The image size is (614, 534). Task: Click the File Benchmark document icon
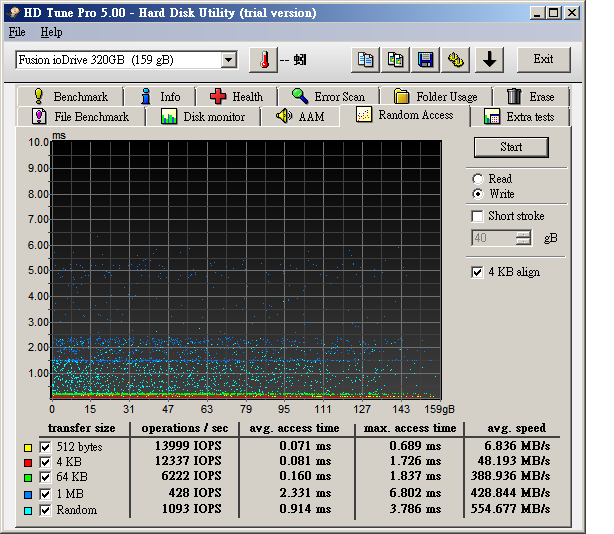(x=39, y=117)
